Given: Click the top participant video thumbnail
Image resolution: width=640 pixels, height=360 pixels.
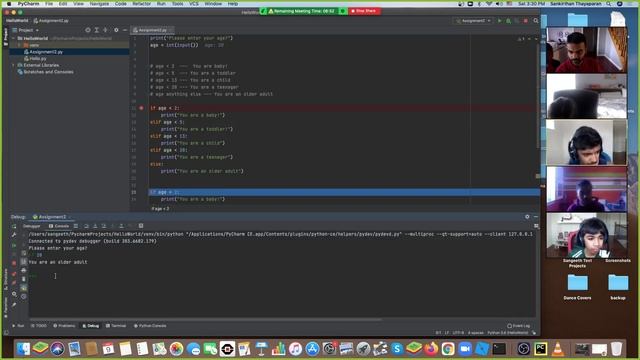Looking at the screenshot, I should coord(586,50).
